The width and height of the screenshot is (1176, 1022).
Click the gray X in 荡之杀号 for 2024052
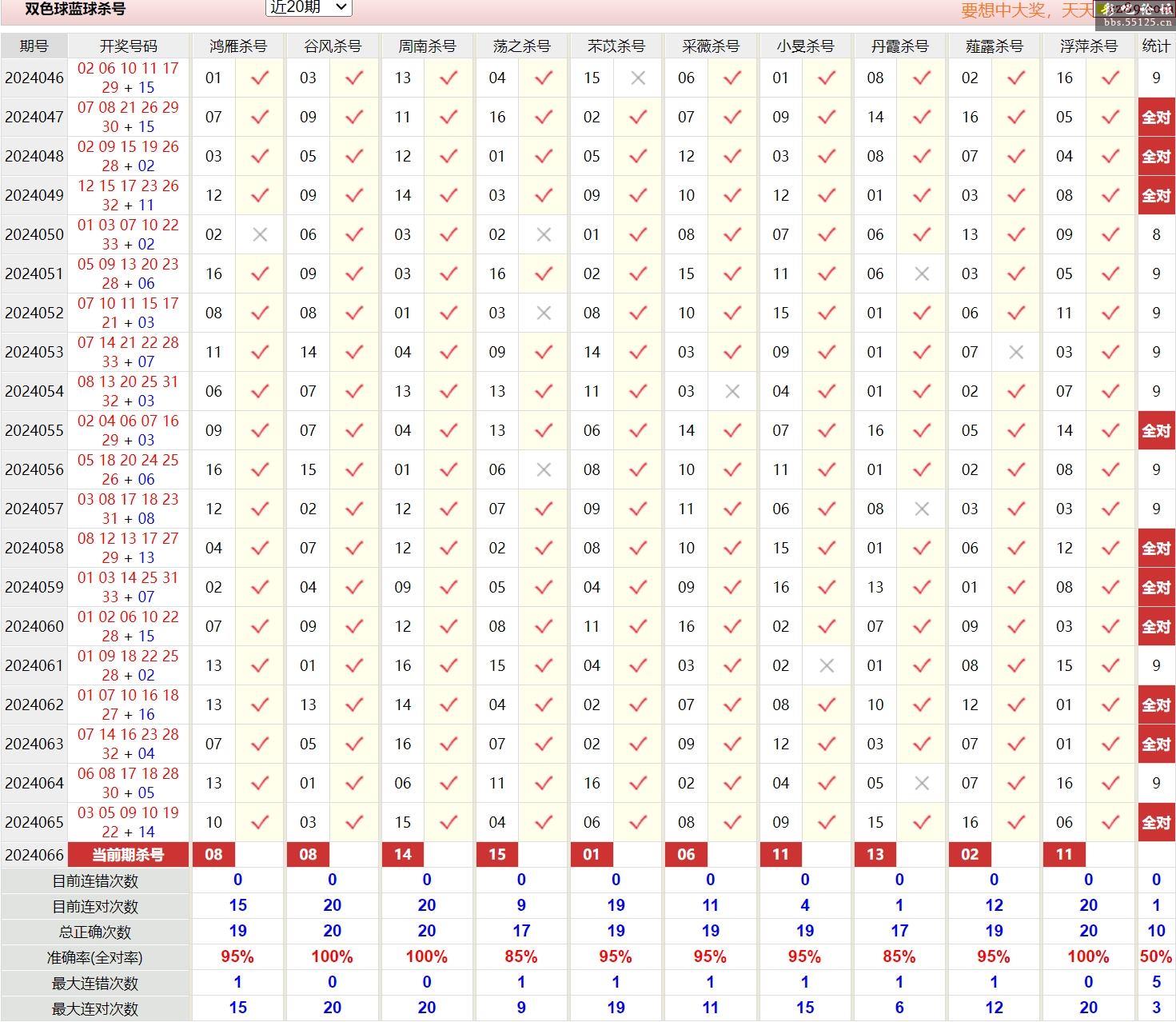click(544, 313)
